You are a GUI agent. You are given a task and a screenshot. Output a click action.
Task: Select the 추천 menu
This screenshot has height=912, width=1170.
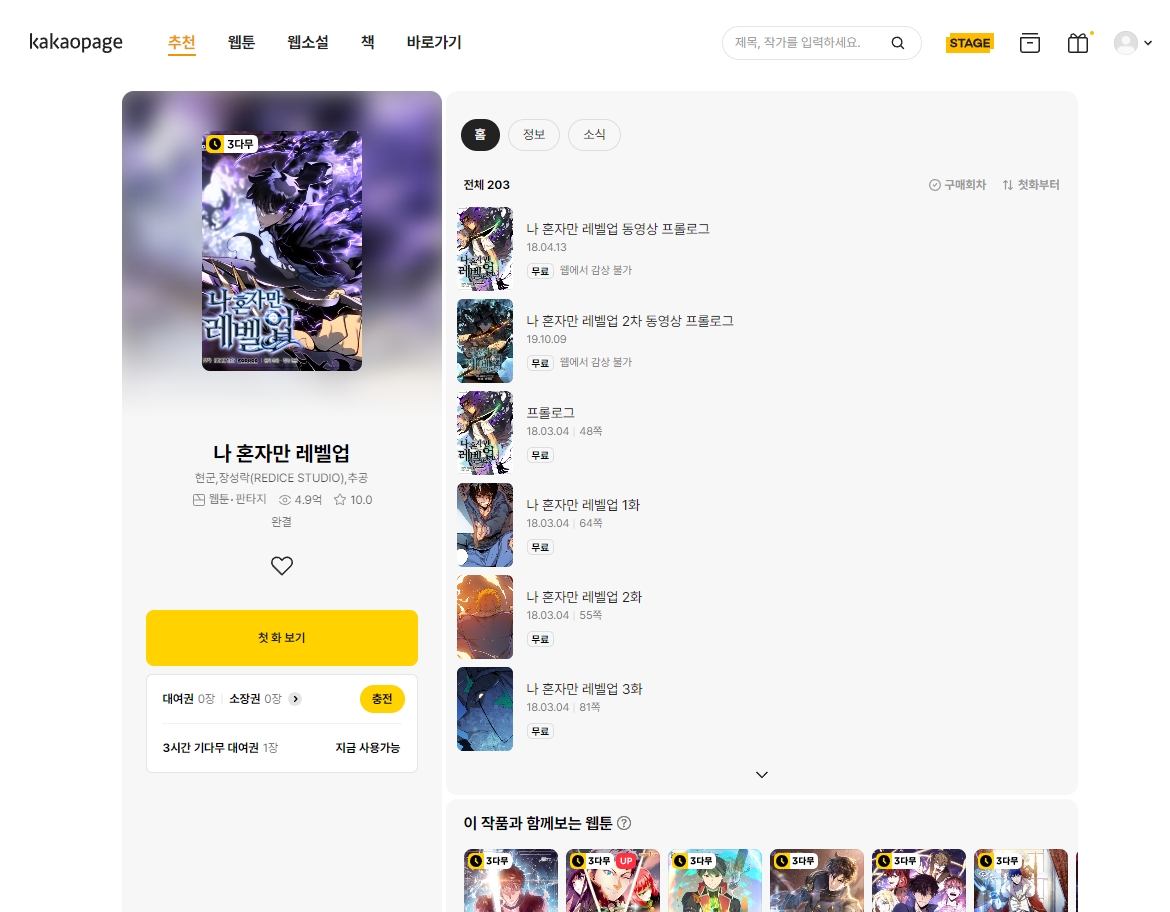[181, 43]
